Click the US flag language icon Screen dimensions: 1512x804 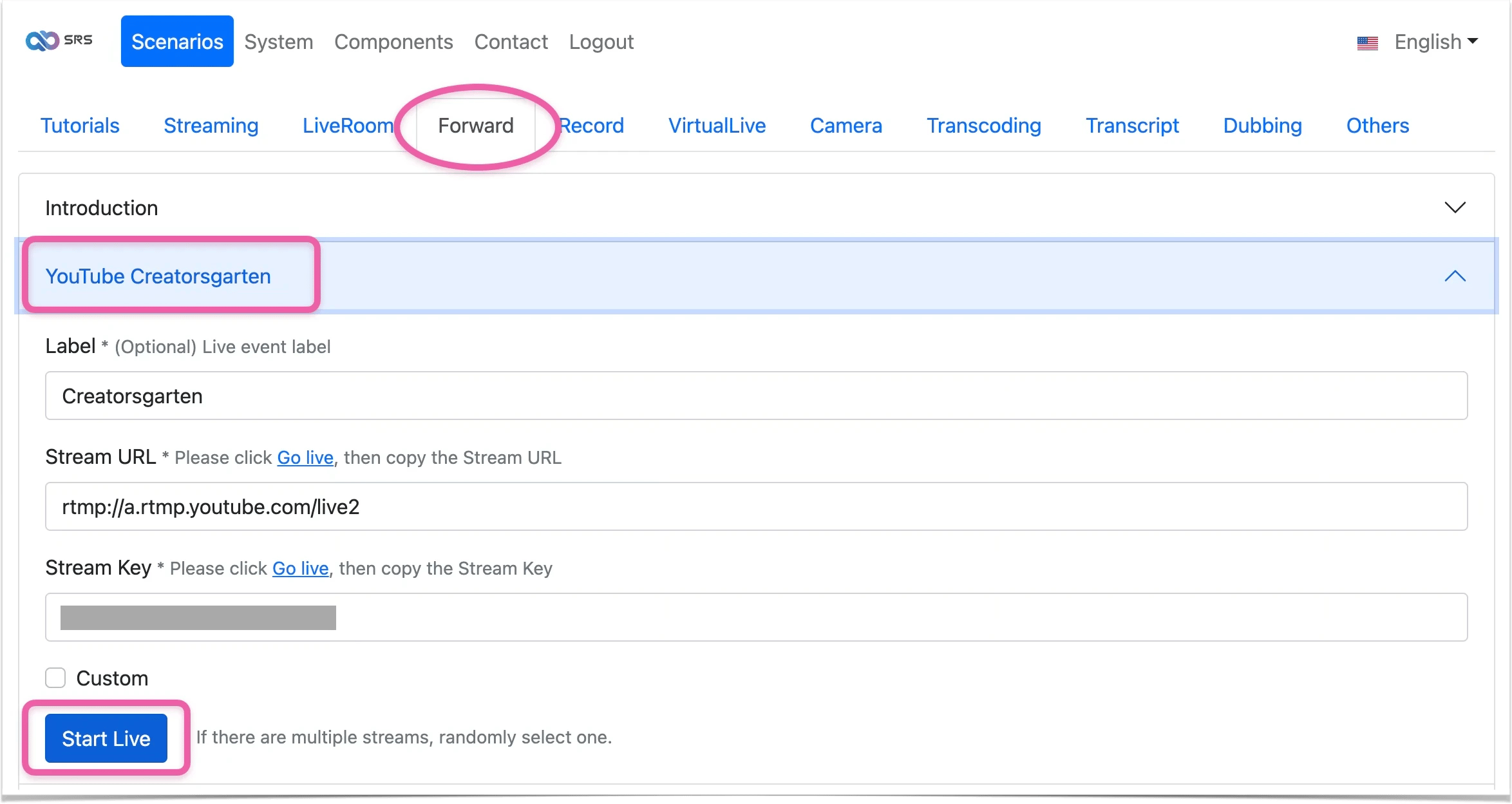click(x=1367, y=43)
